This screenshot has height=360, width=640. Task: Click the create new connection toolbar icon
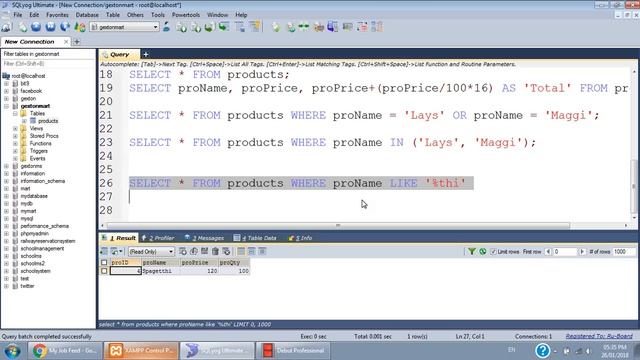point(7,27)
